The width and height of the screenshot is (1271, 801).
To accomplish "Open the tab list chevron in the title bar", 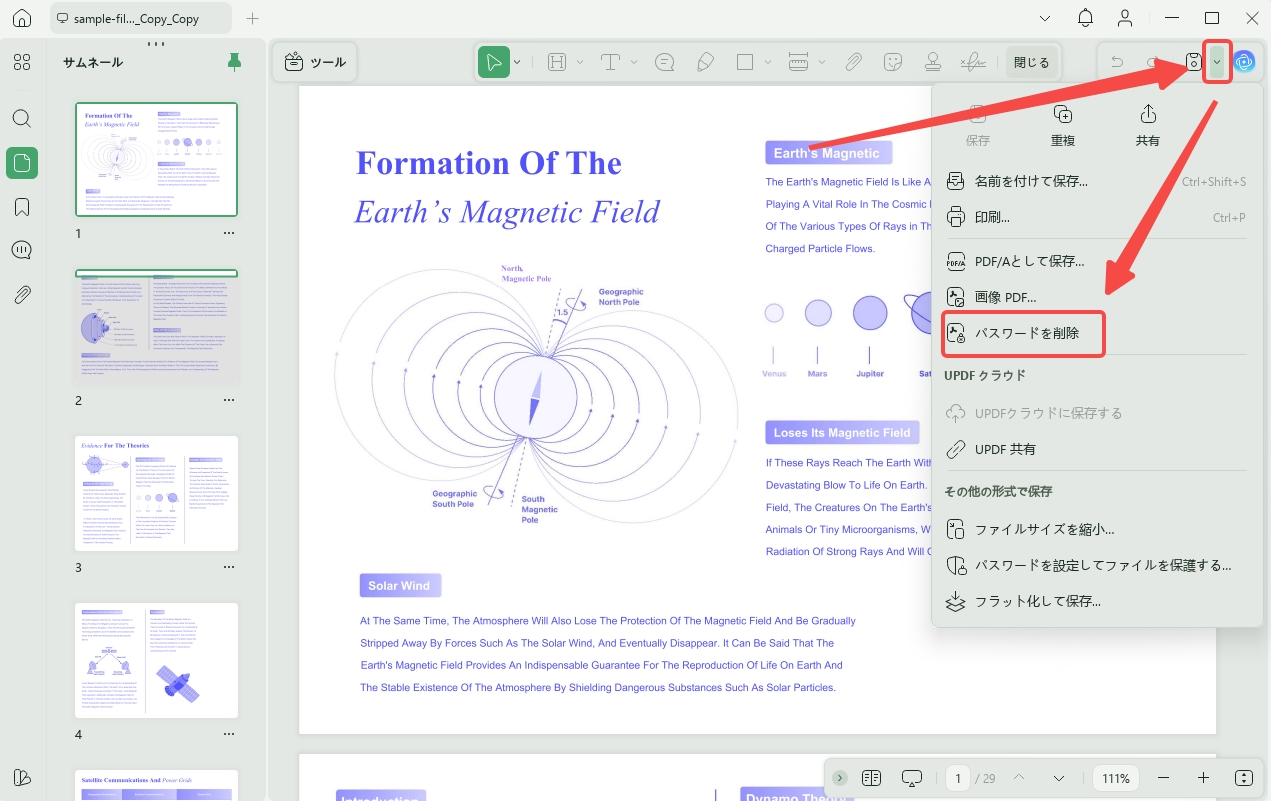I will coord(1045,18).
